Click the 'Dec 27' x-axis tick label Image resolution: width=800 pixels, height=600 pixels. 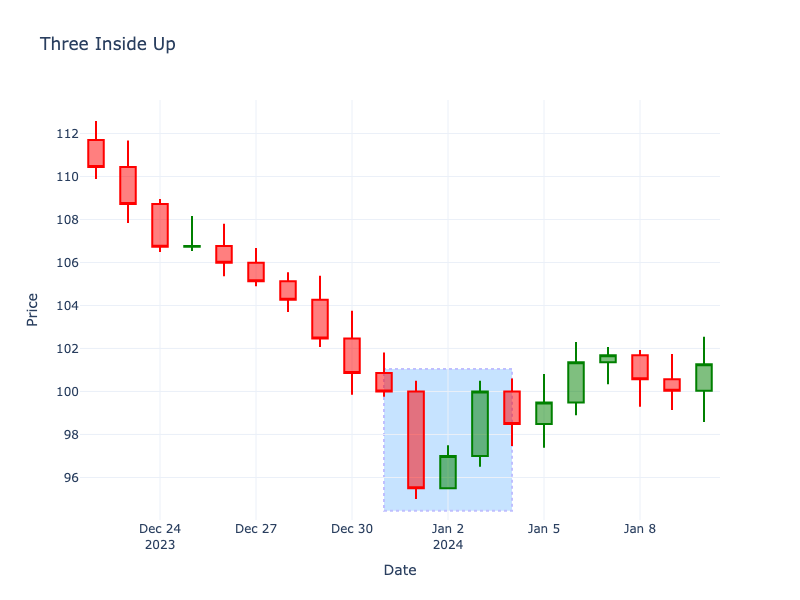256,529
